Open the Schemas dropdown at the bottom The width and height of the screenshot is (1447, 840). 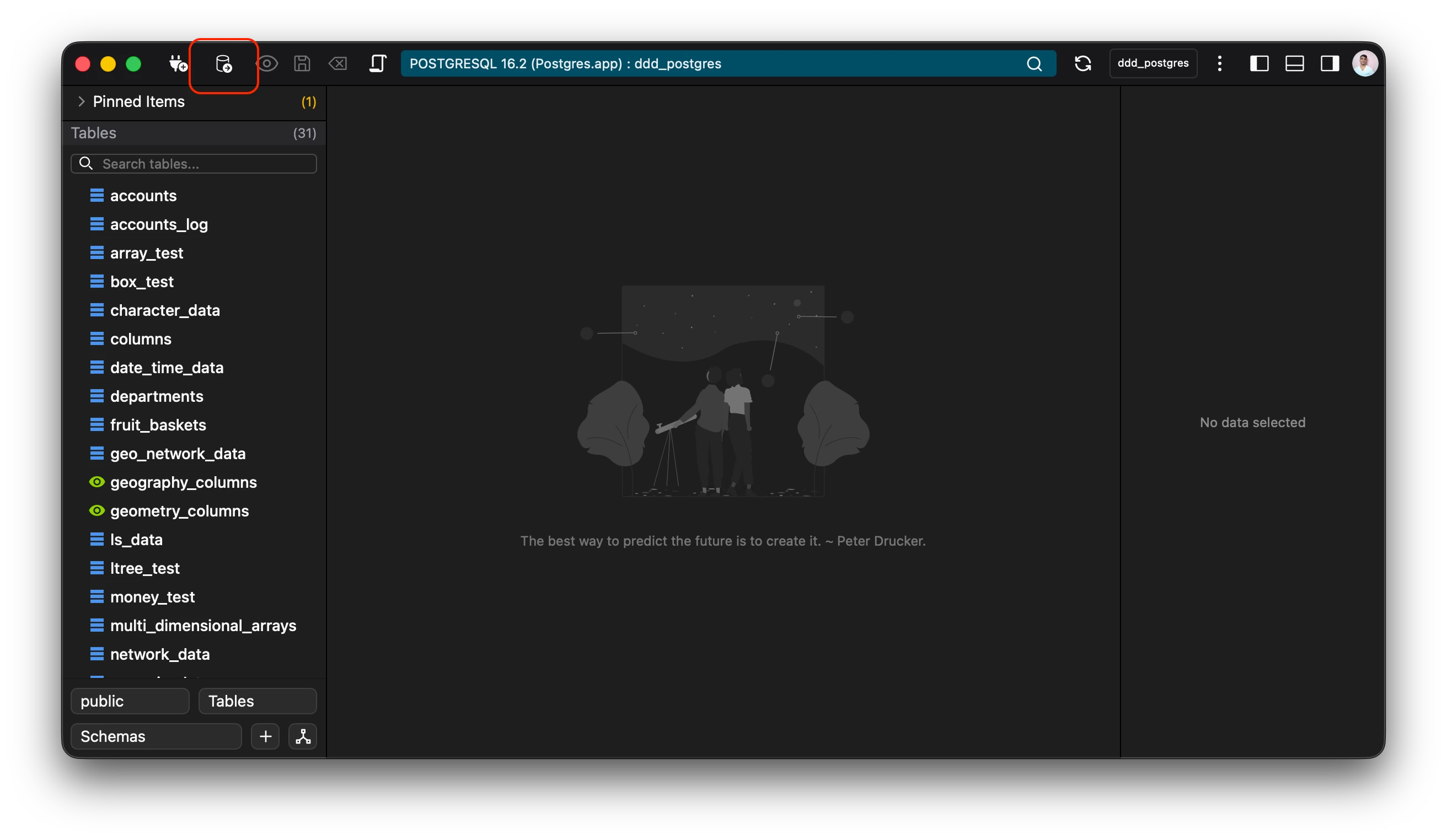(x=156, y=736)
